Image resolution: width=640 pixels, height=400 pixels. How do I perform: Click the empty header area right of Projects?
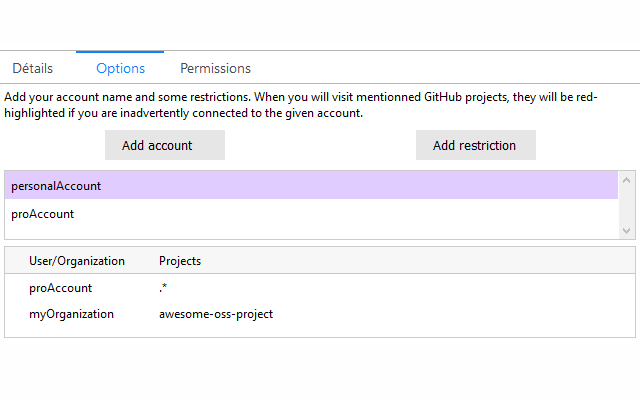420,261
